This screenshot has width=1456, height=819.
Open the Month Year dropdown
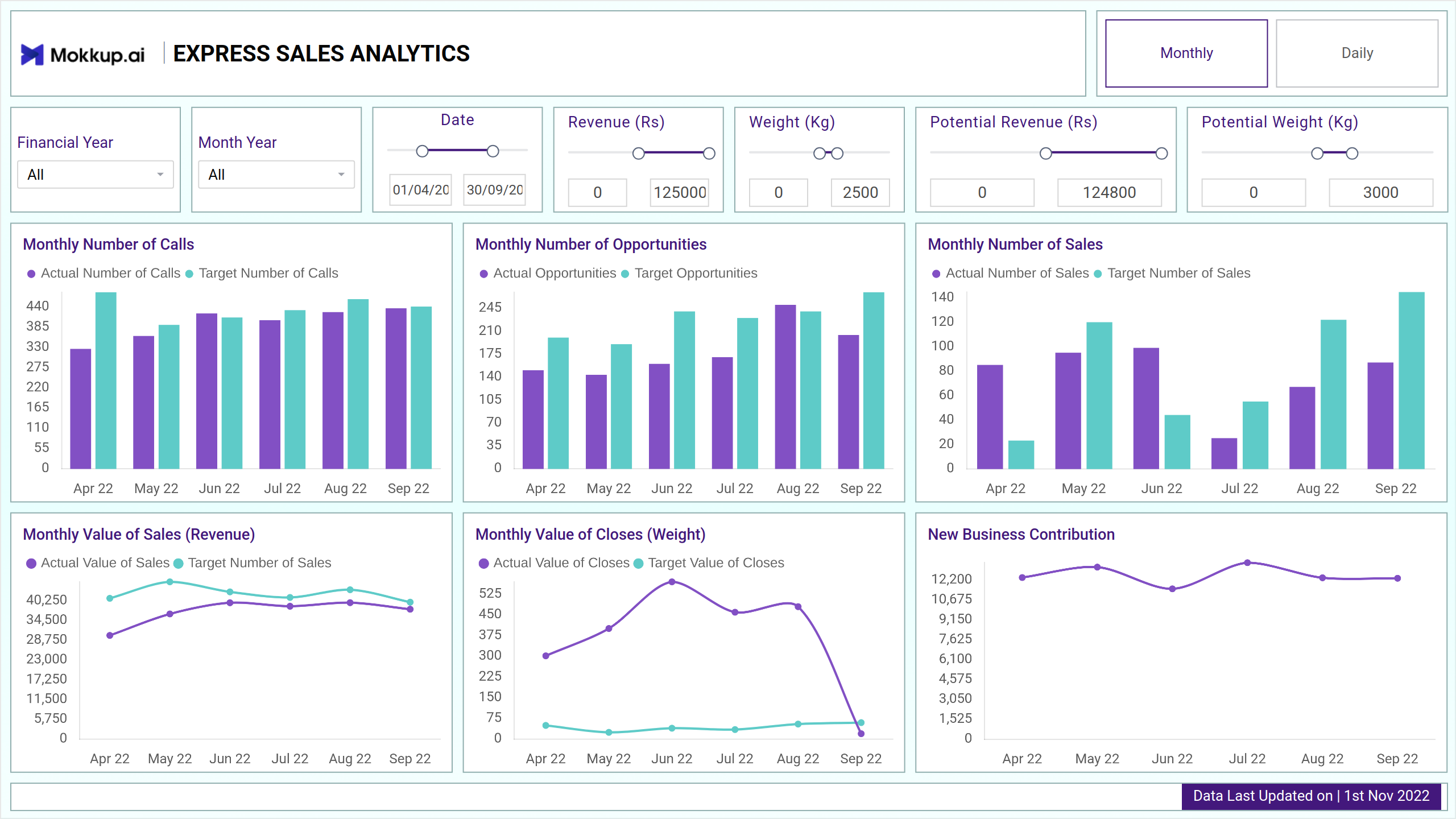(276, 175)
